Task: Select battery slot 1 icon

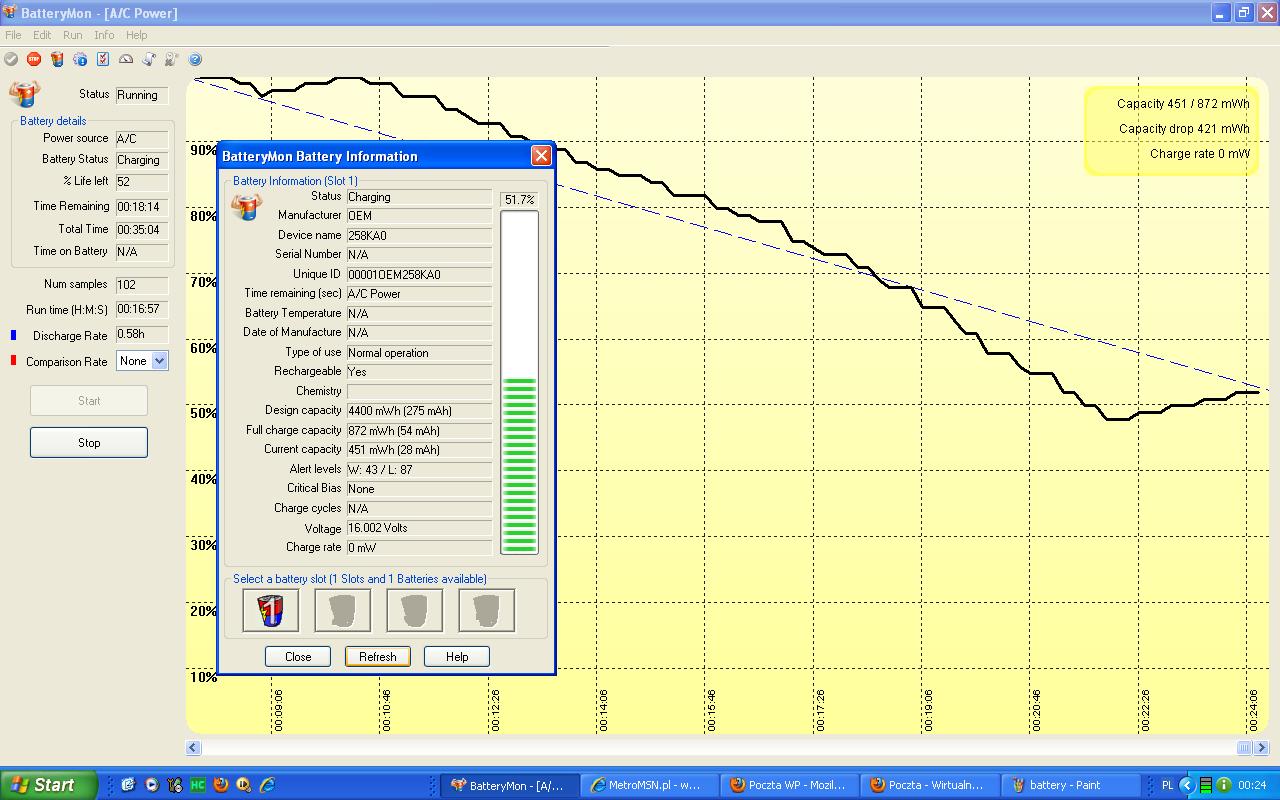Action: coord(271,610)
